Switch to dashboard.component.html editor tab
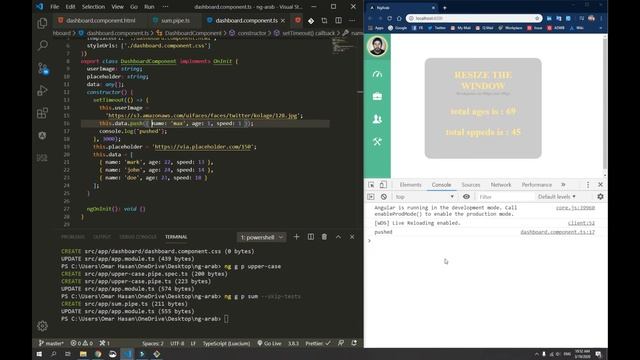Screen dimensions: 640x360 (x=100, y=20)
